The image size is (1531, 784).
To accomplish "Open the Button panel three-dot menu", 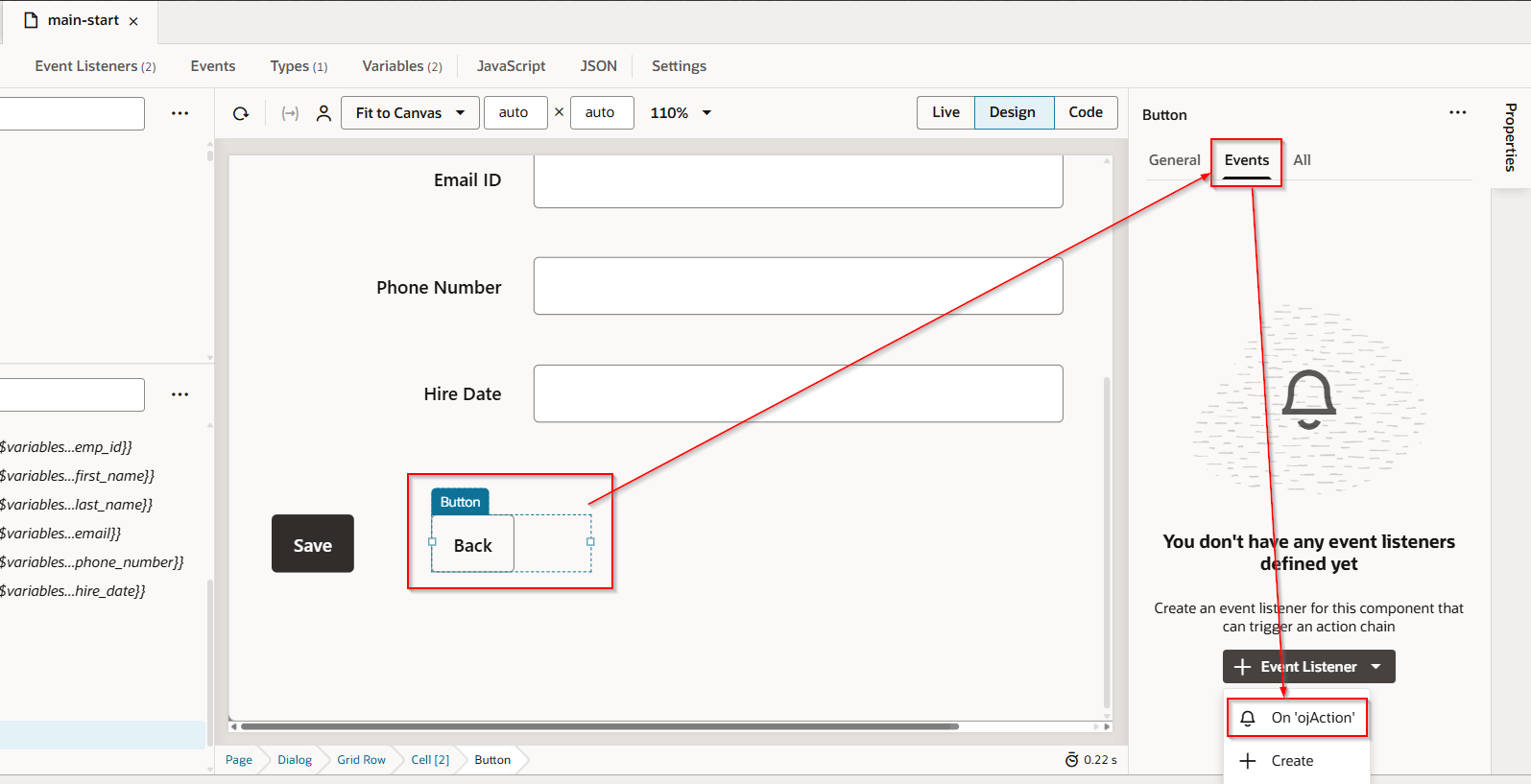I will (1457, 113).
